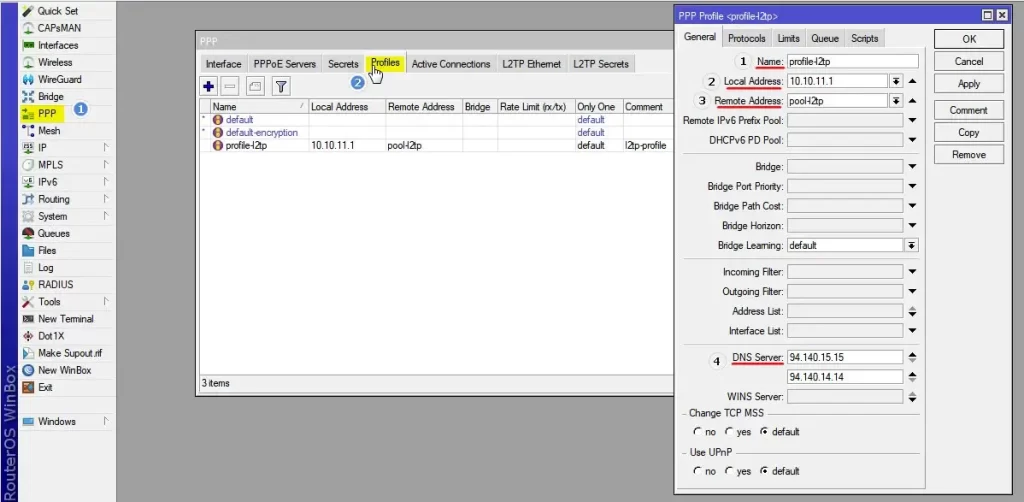Open the Remote Address dropdown
The height and width of the screenshot is (502, 1024).
point(896,101)
